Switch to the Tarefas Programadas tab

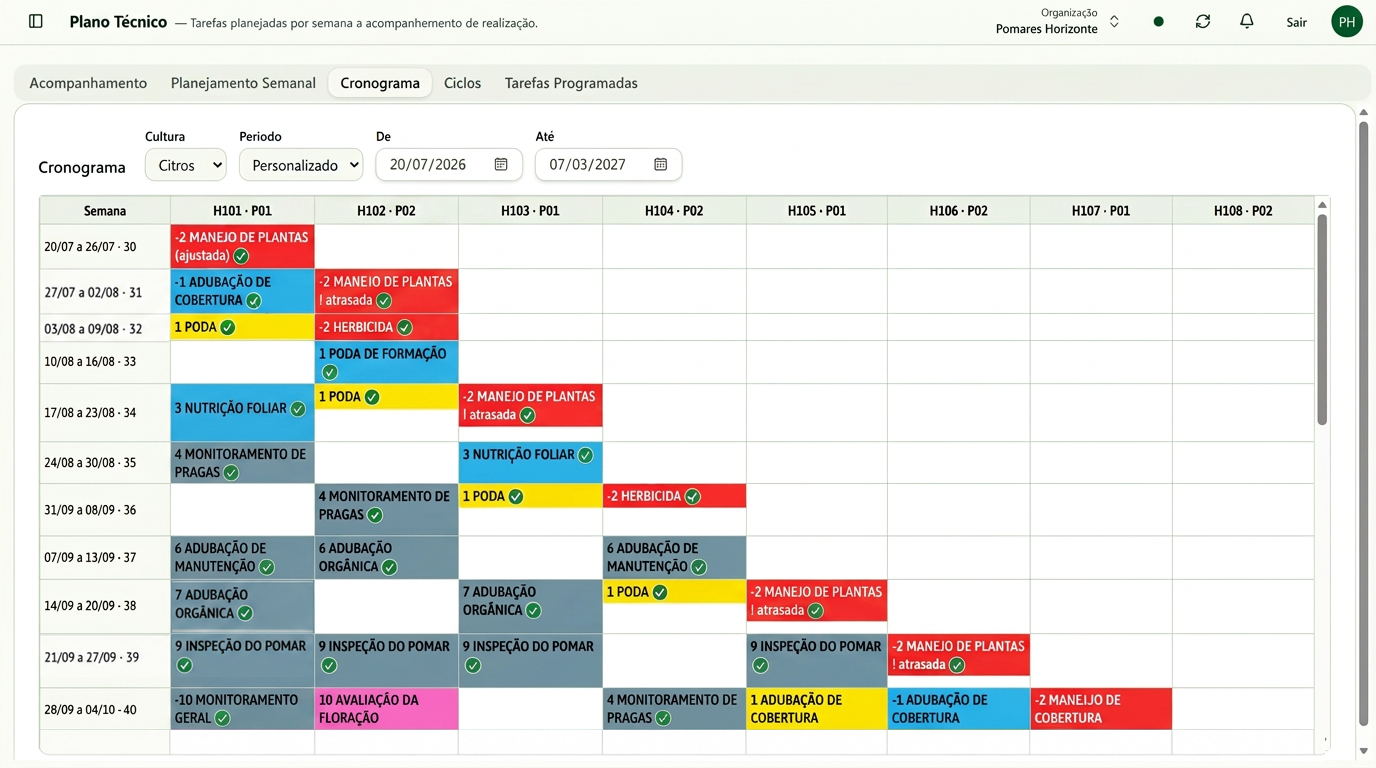(571, 83)
